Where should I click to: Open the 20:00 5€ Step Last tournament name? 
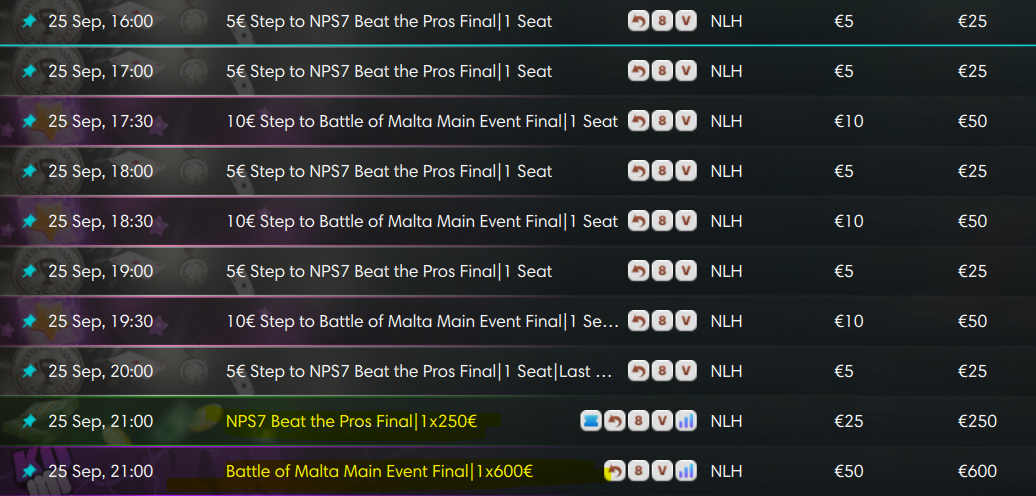click(419, 371)
